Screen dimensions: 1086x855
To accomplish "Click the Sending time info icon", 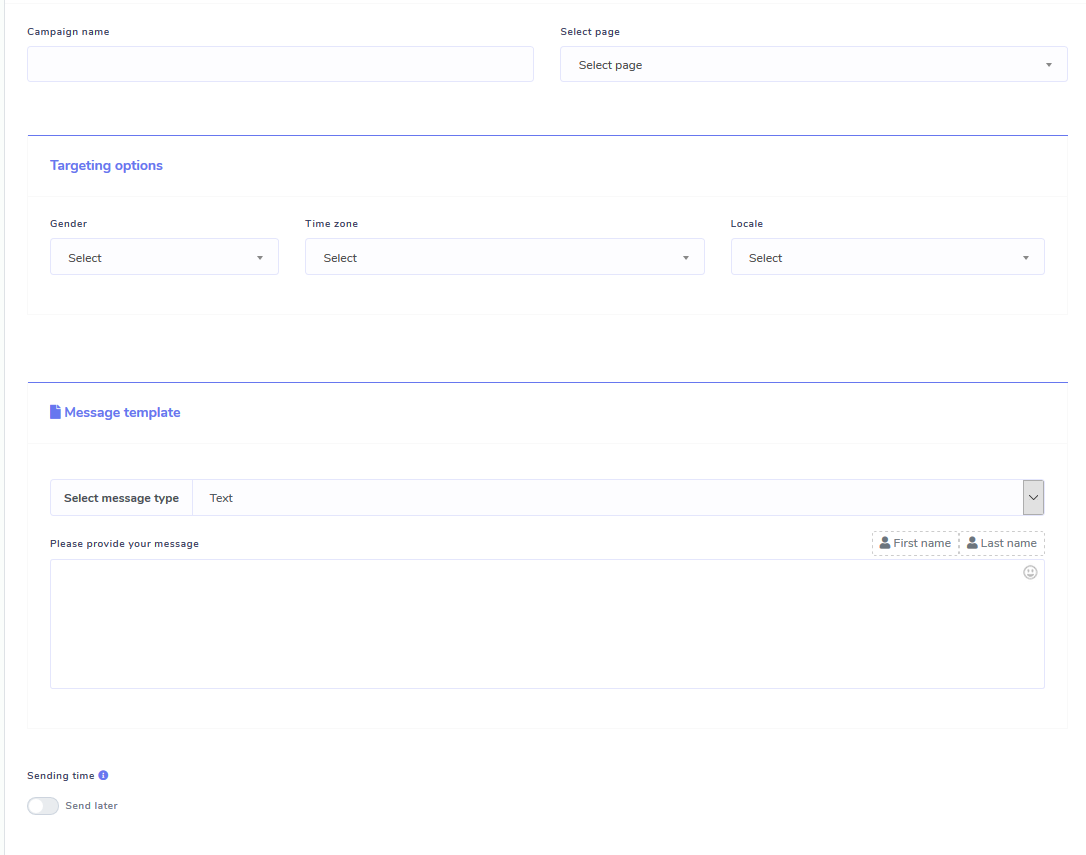I will tap(103, 775).
